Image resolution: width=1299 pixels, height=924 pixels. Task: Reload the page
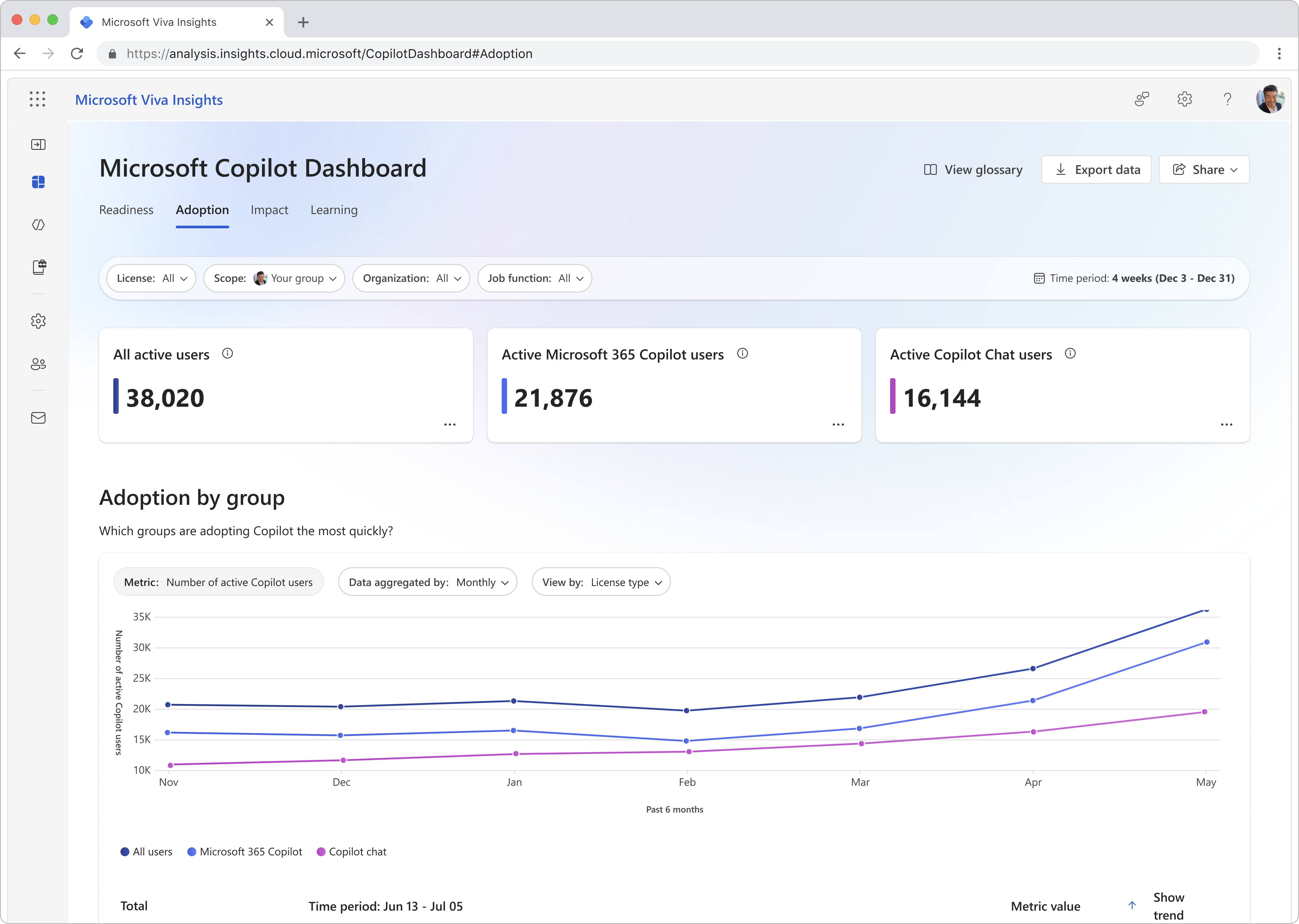coord(77,54)
